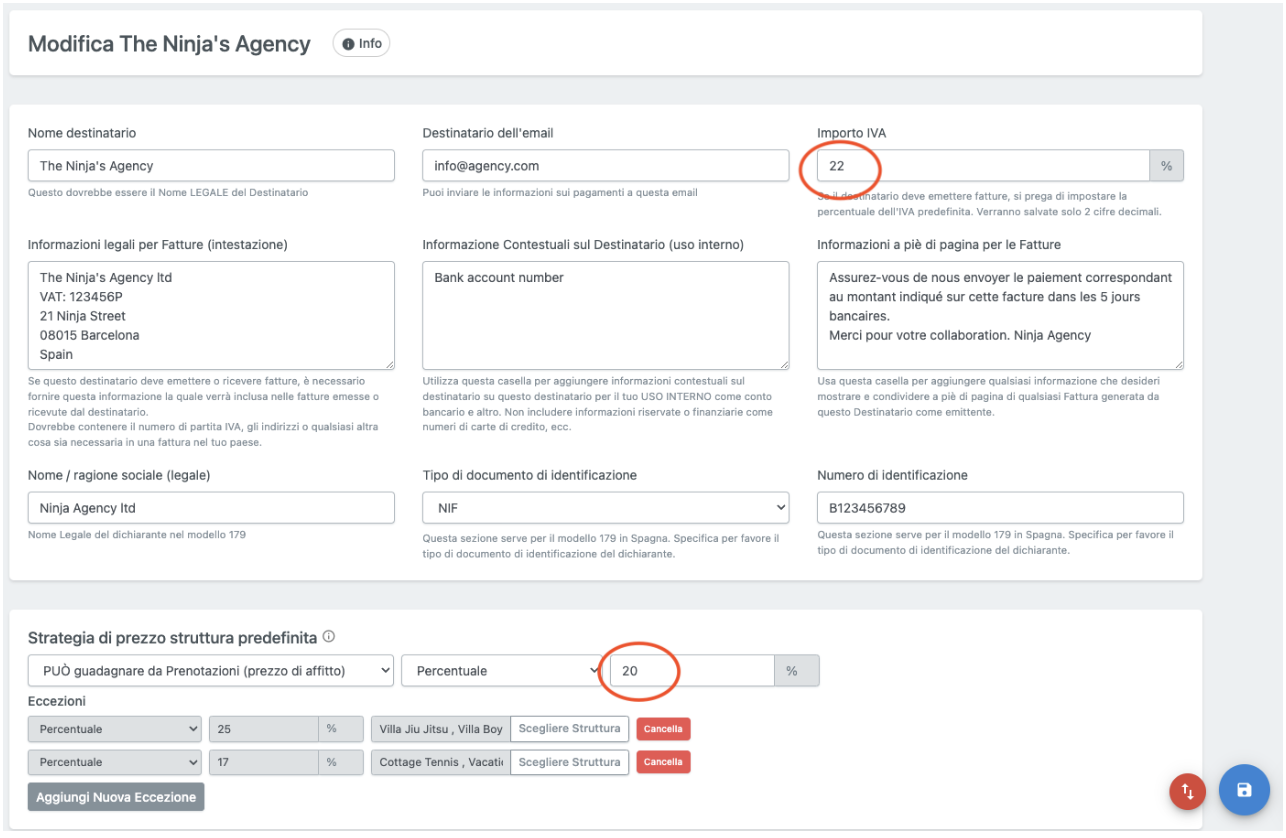
Task: Click the Importo IVA field showing 22
Action: click(982, 166)
